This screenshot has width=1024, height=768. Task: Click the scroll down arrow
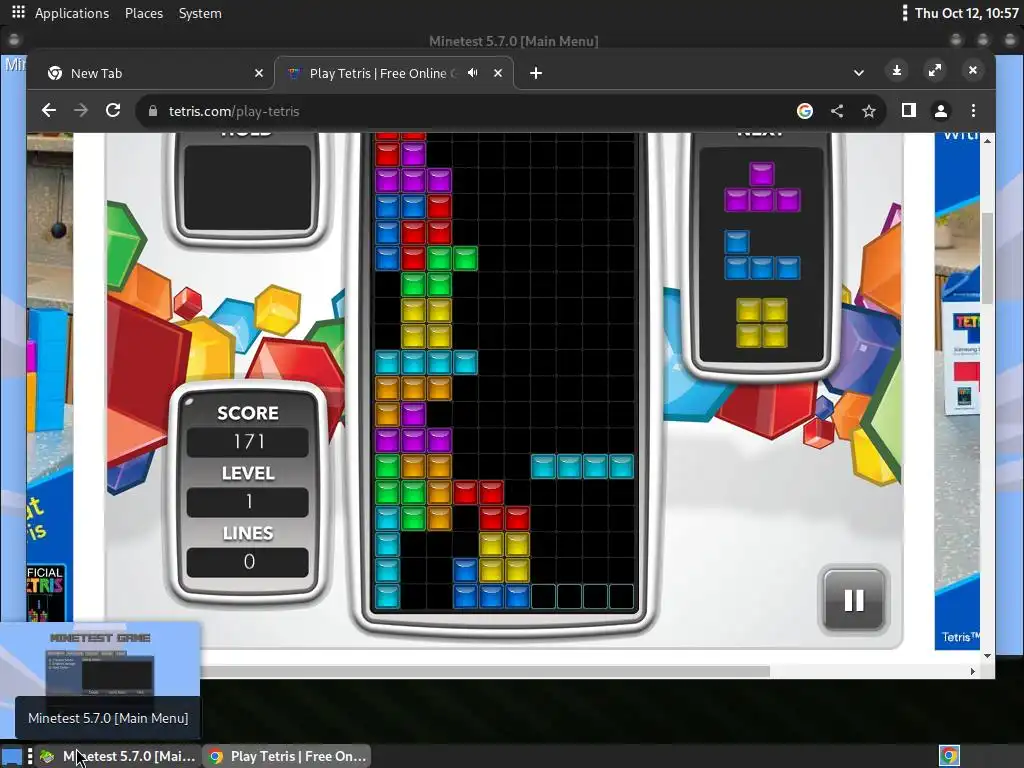tap(987, 656)
